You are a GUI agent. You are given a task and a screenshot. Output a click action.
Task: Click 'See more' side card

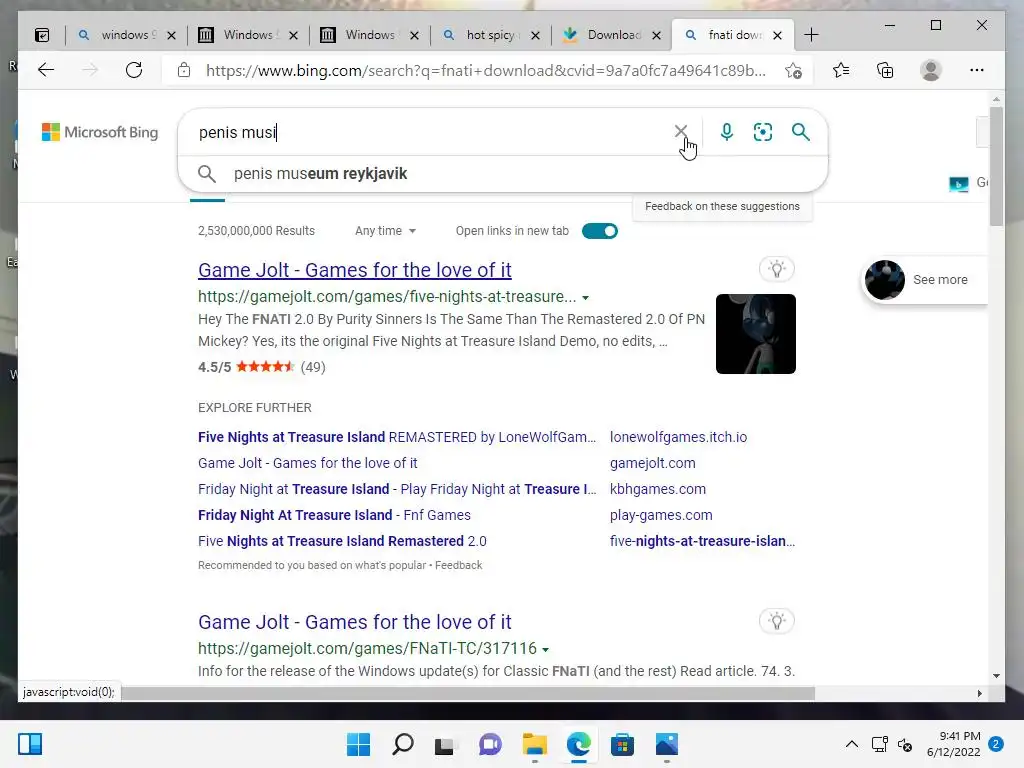pos(925,280)
